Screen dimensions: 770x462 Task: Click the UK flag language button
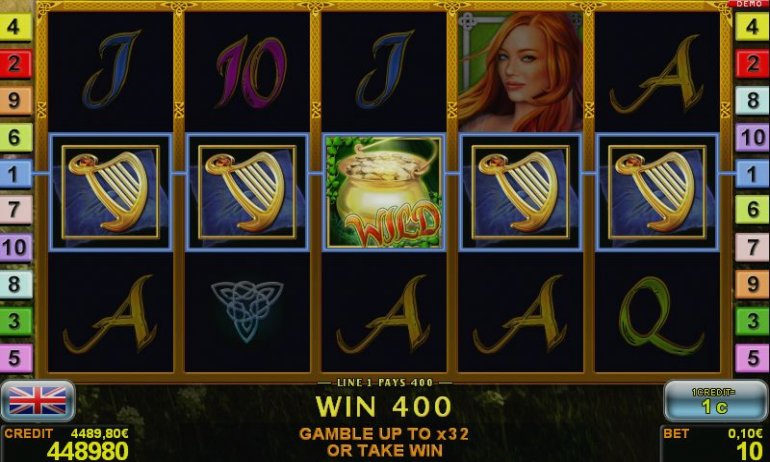pyautogui.click(x=38, y=401)
